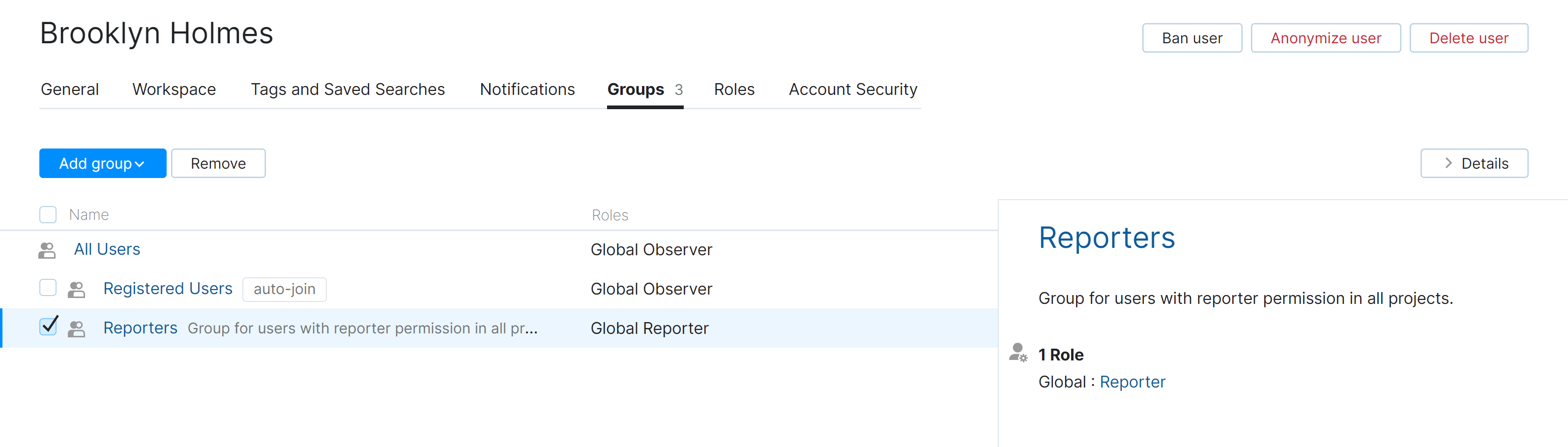Uncheck the Reporters group checkbox
This screenshot has width=1568, height=447.
(48, 327)
